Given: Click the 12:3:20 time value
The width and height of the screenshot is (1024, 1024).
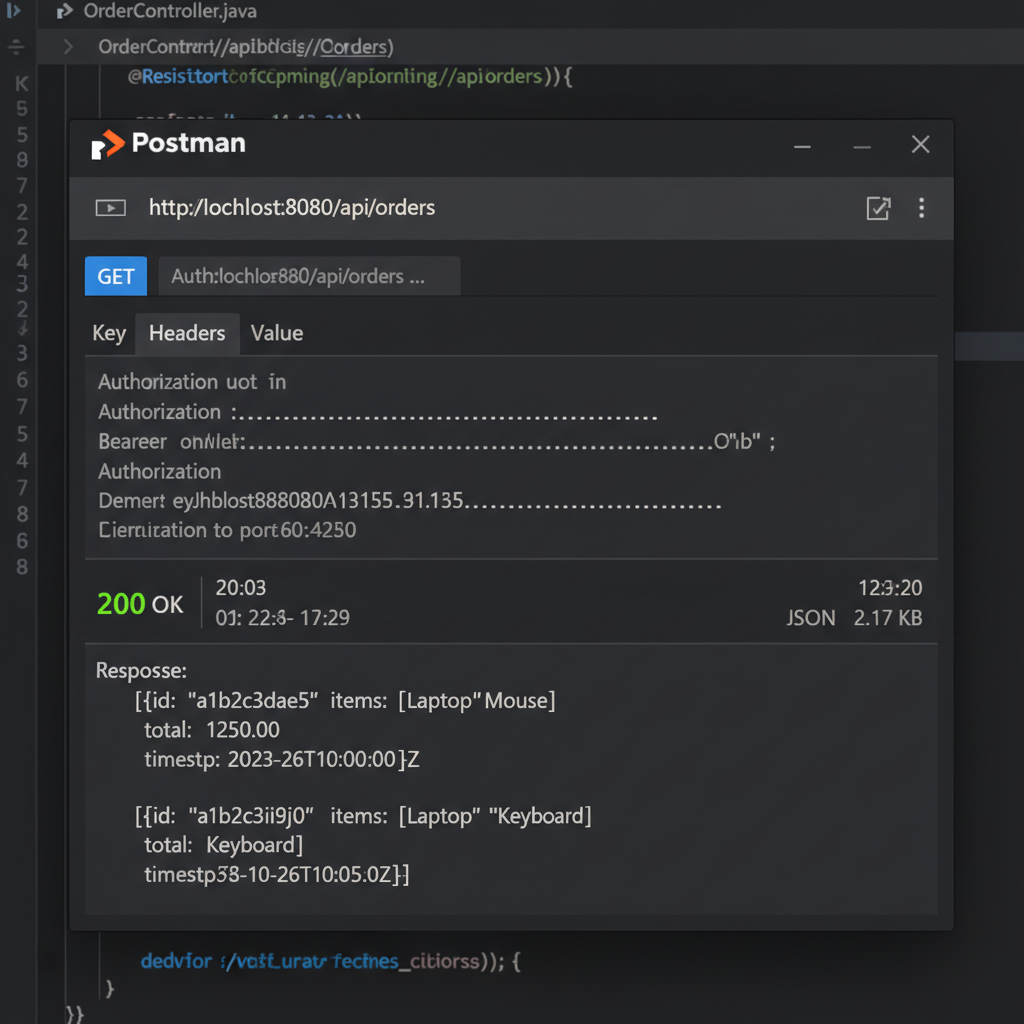Looking at the screenshot, I should coord(890,588).
